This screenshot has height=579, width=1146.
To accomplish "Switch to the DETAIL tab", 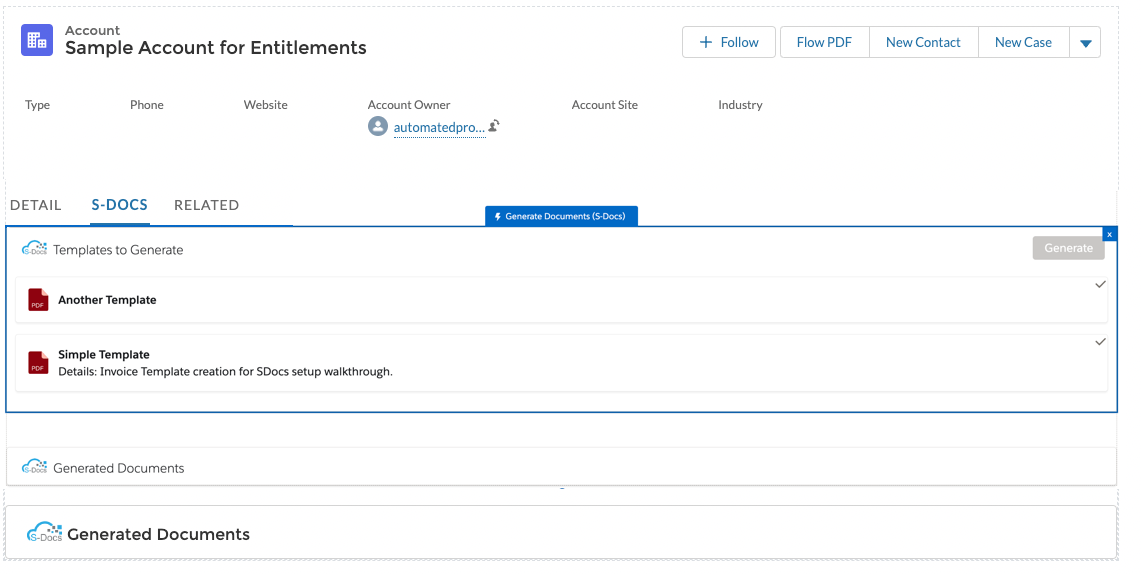I will click(x=36, y=205).
